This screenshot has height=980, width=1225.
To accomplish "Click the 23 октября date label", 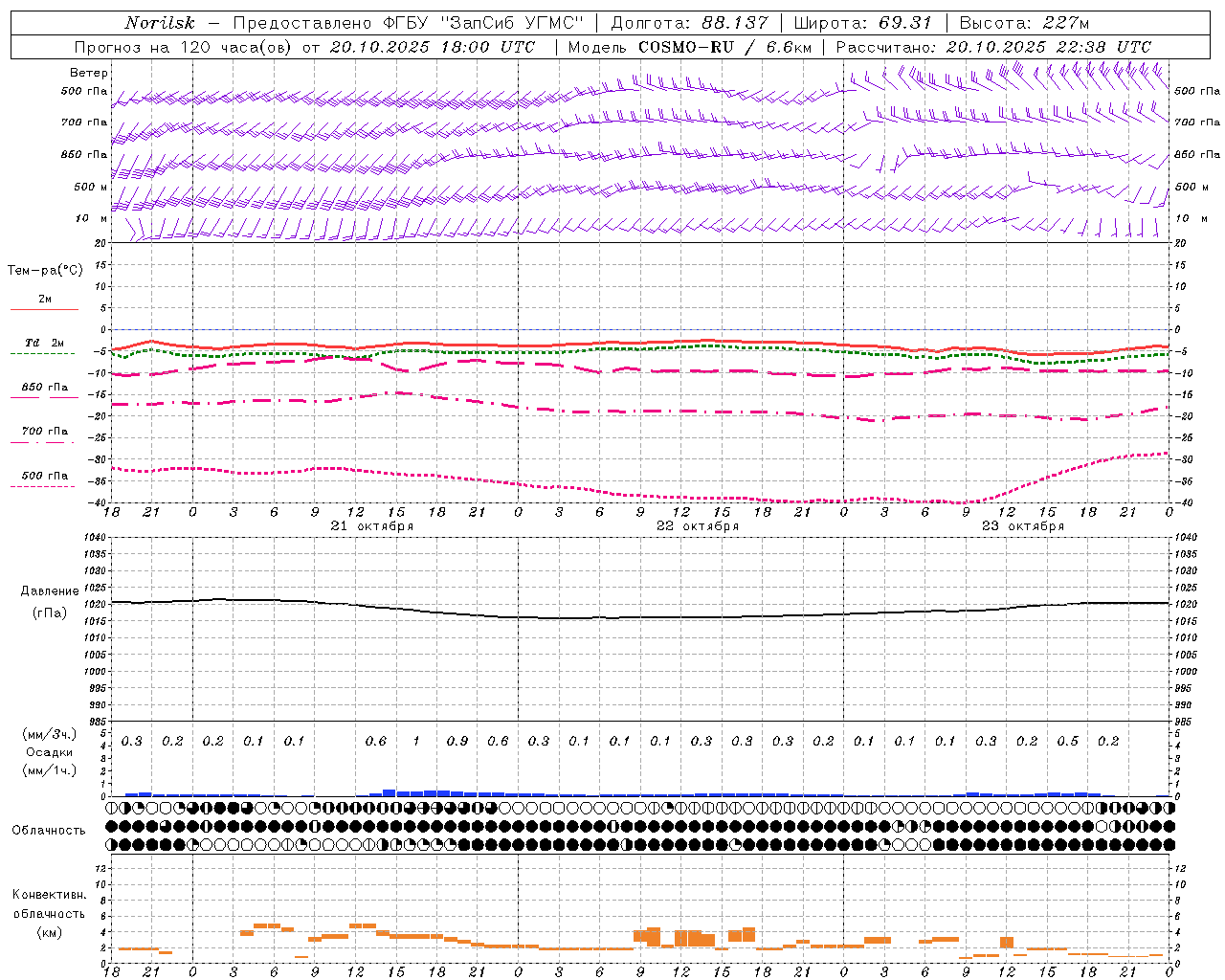I will (x=1023, y=526).
